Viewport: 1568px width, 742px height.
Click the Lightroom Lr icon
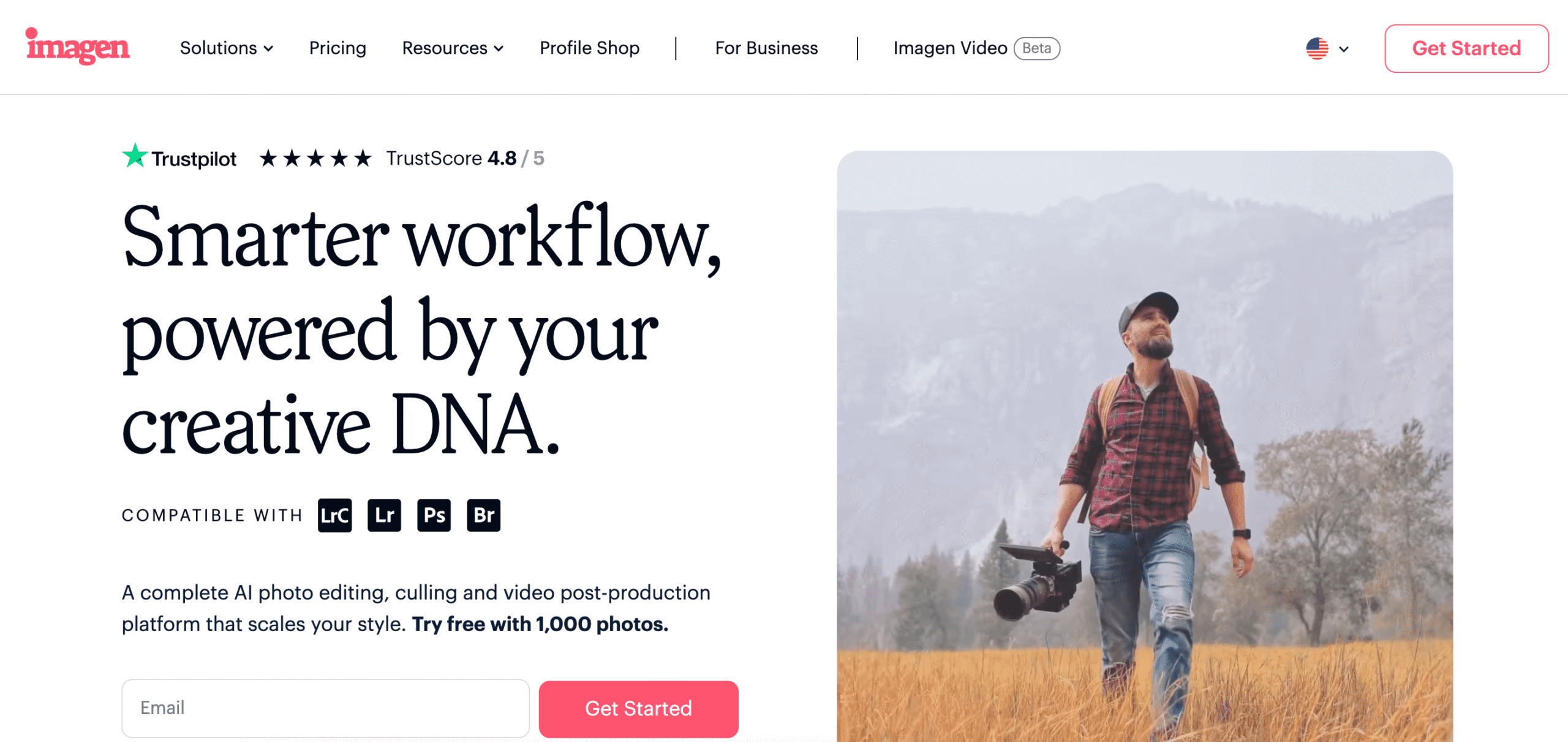pyautogui.click(x=384, y=515)
